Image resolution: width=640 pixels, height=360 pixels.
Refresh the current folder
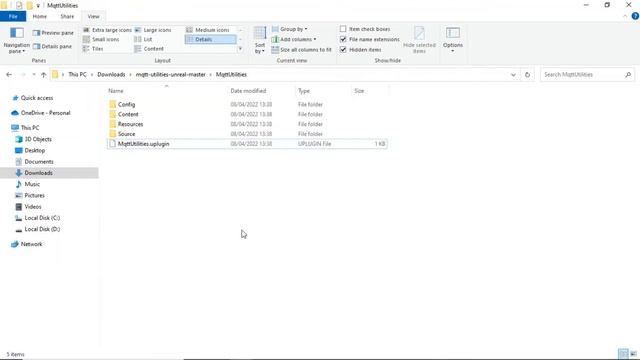coord(527,75)
